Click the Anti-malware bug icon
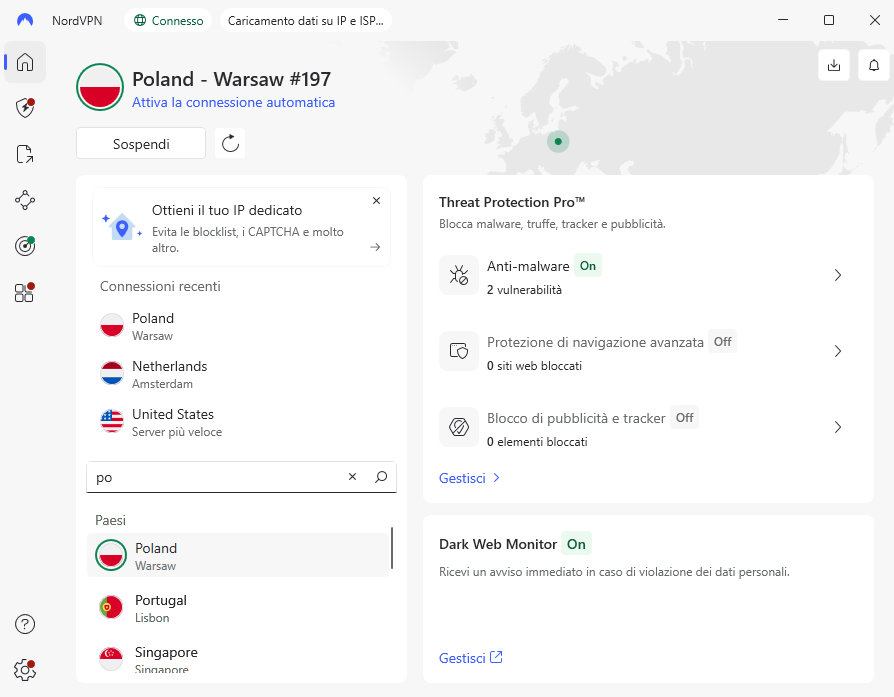The height and width of the screenshot is (697, 894). click(x=459, y=275)
